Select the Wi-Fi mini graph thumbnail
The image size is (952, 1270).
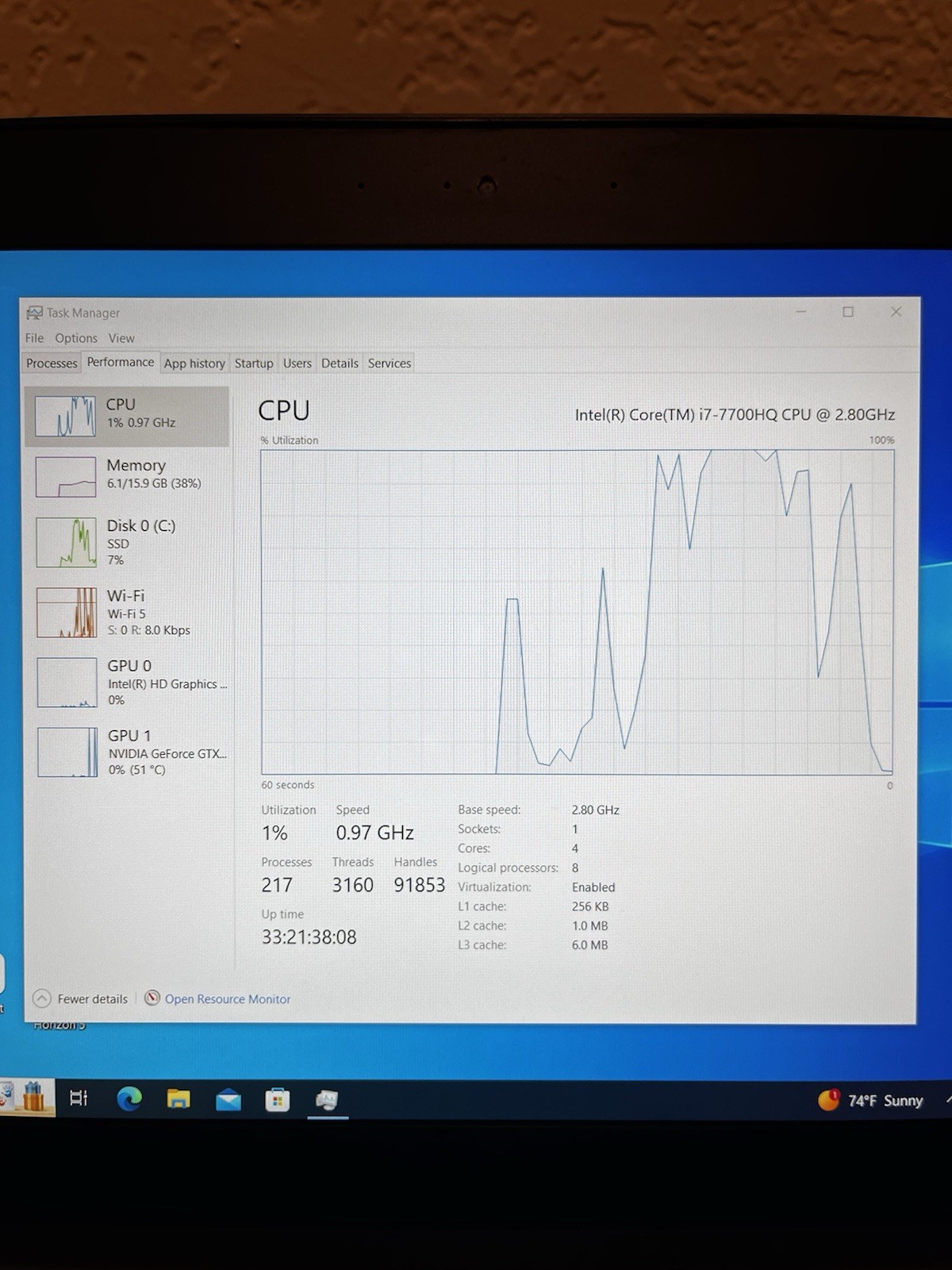[x=67, y=612]
